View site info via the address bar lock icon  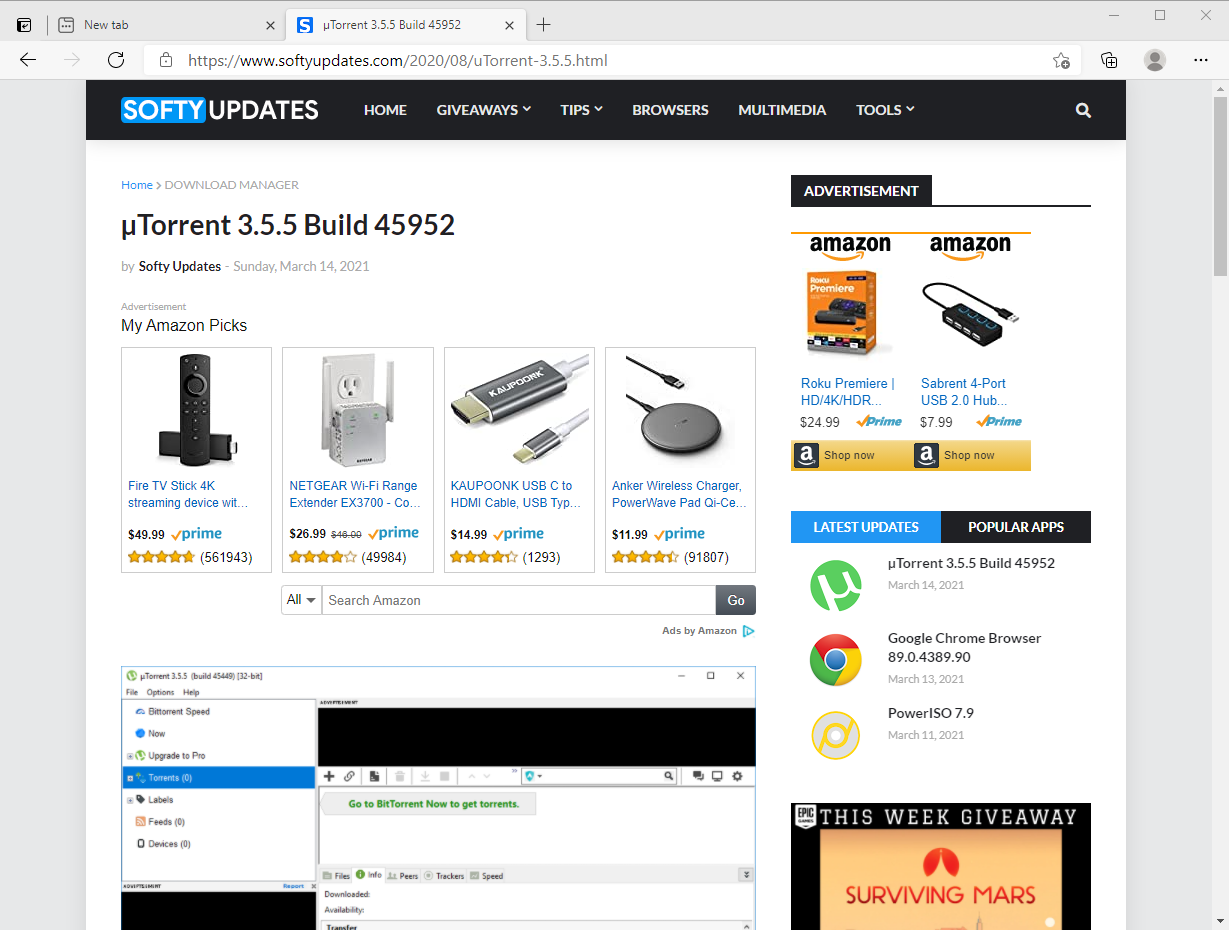pyautogui.click(x=167, y=60)
